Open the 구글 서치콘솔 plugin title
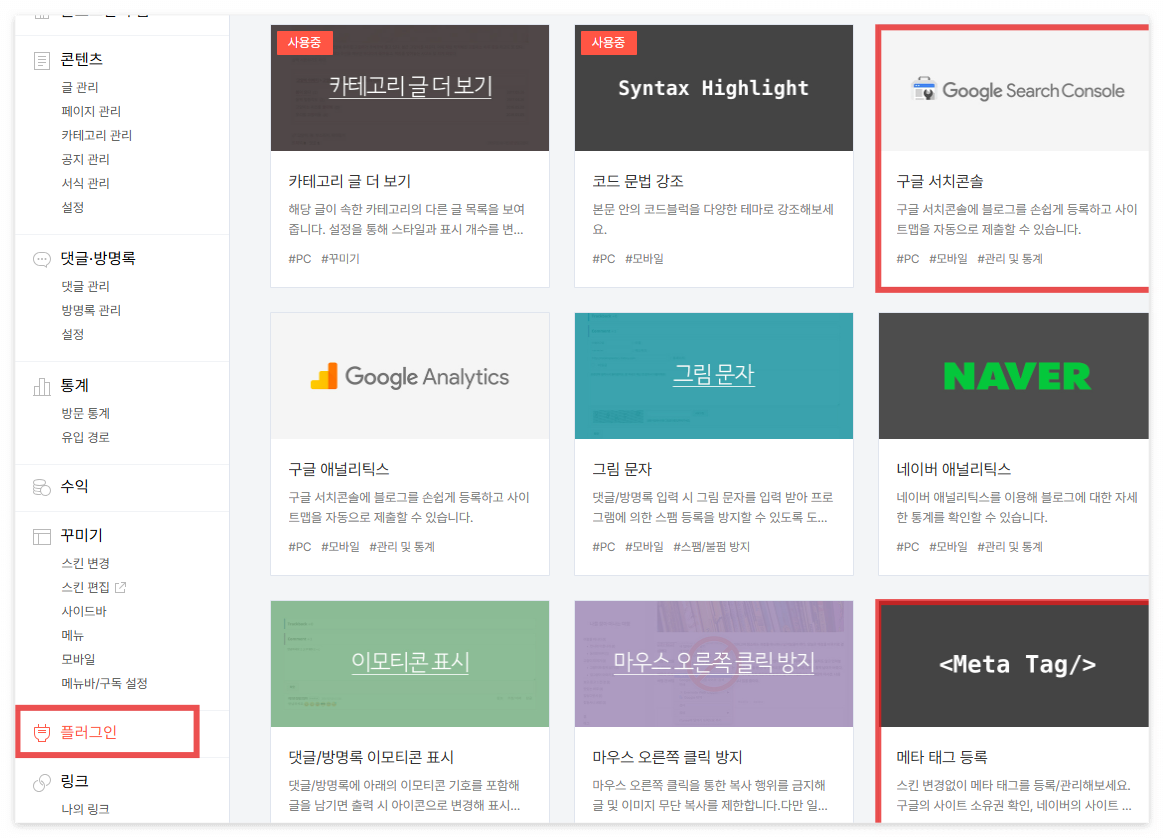The height and width of the screenshot is (838, 1164). tap(940, 181)
